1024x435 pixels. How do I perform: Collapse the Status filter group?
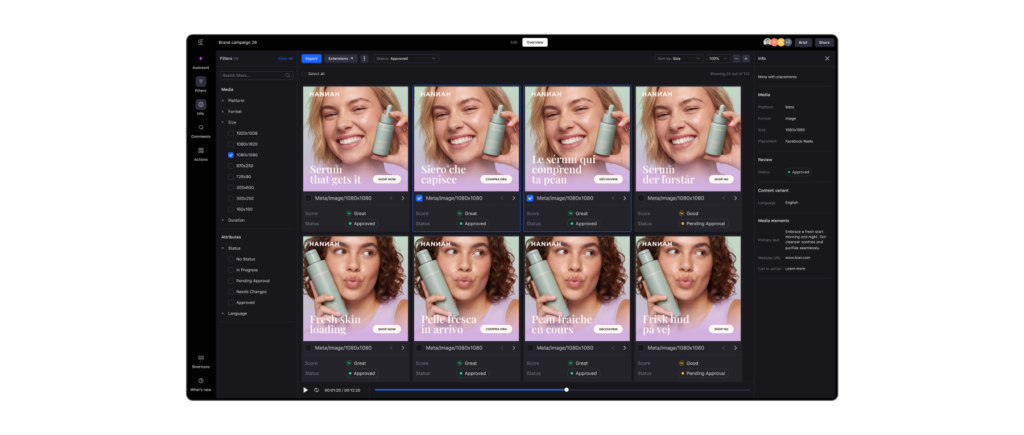(223, 248)
